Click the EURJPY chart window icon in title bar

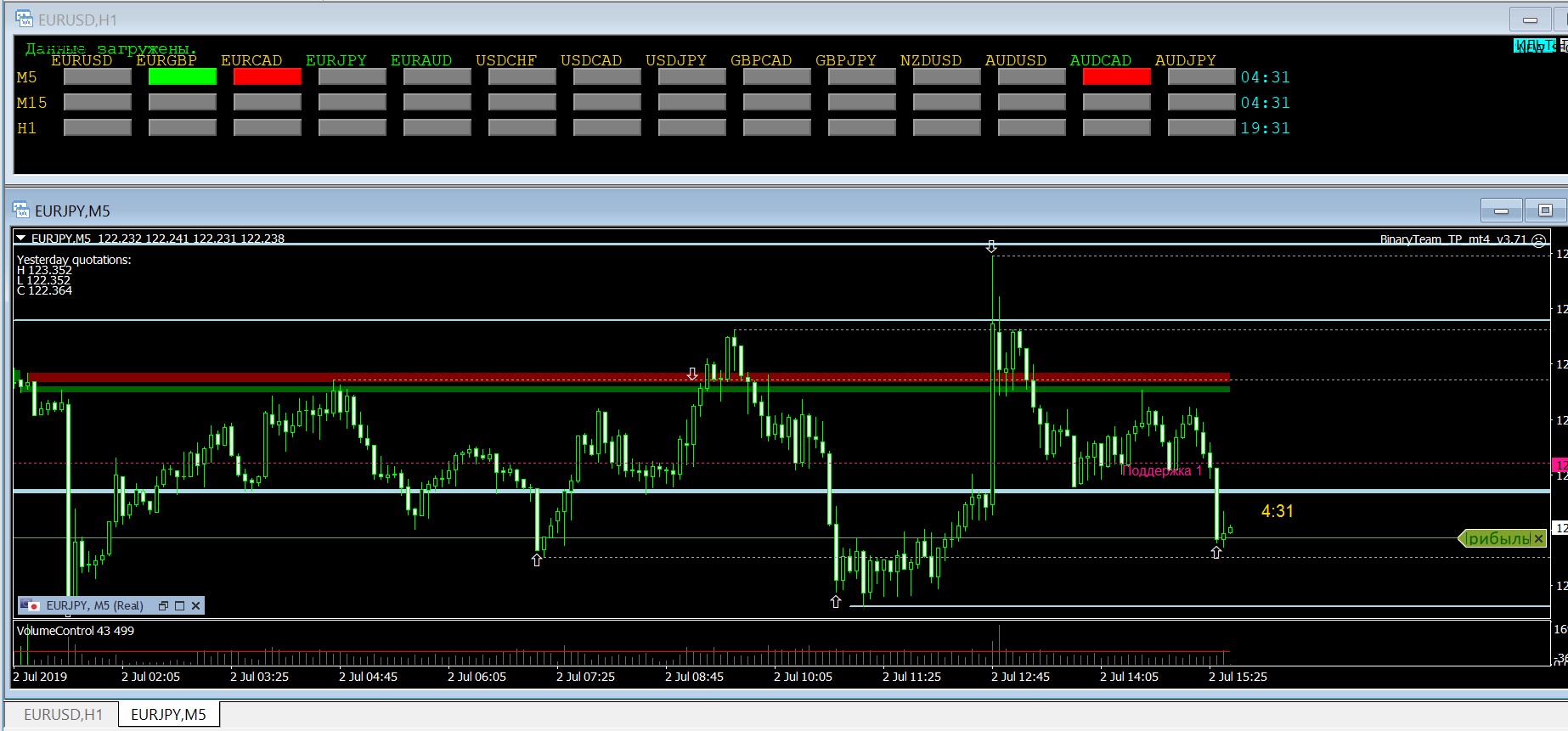point(21,211)
